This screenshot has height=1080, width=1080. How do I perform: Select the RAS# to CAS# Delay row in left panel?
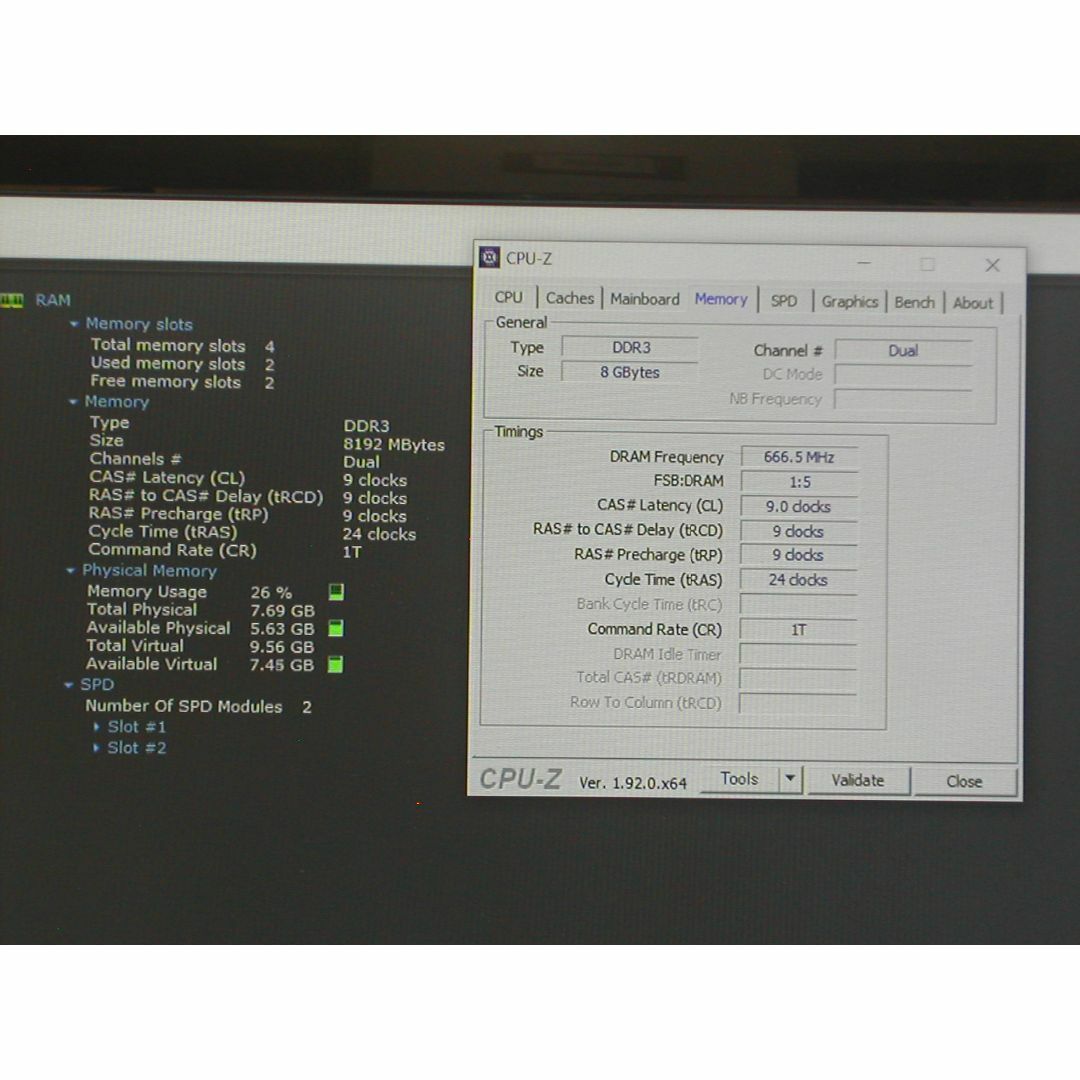247,497
